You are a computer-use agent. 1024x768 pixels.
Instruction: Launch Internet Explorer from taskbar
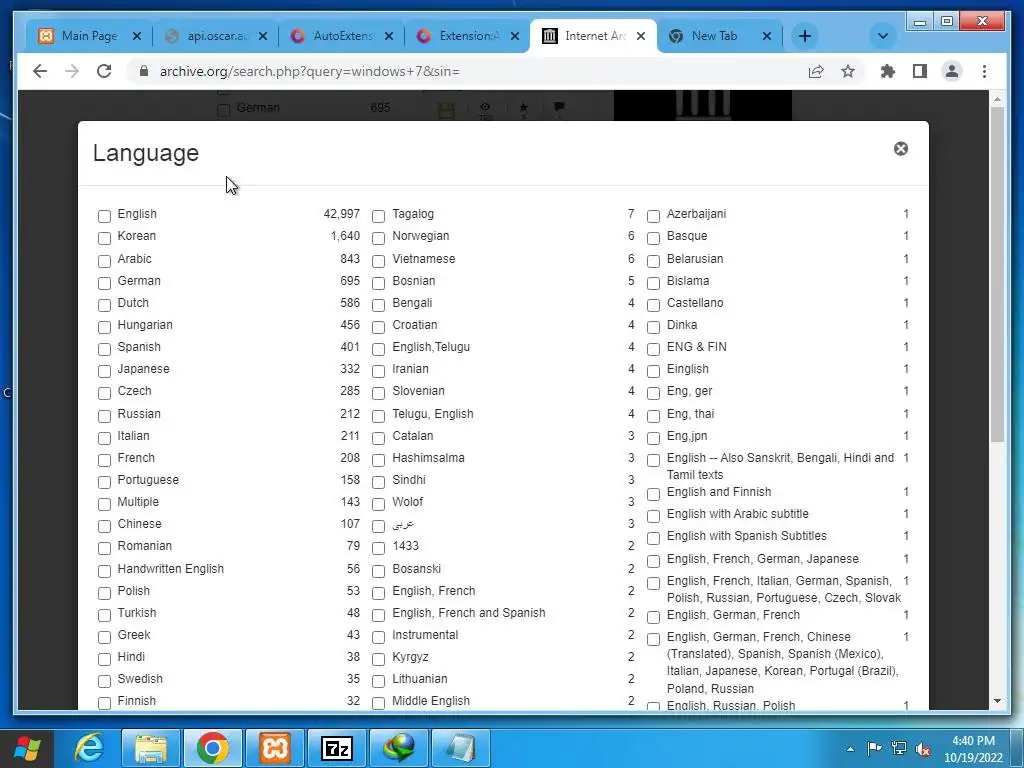(89, 748)
